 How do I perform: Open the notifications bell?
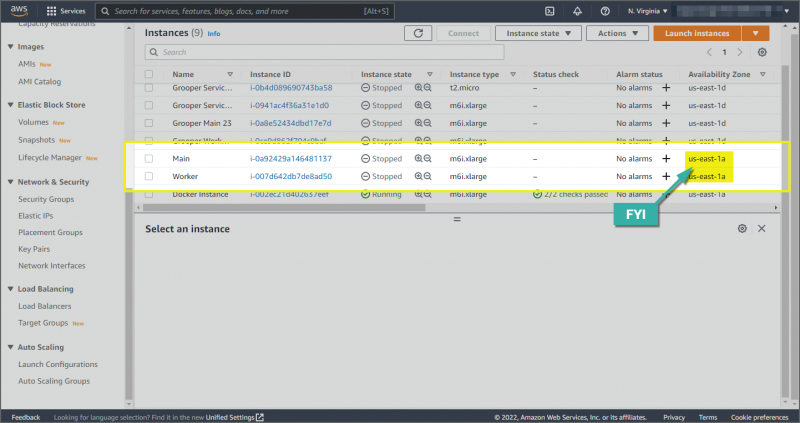tap(577, 11)
